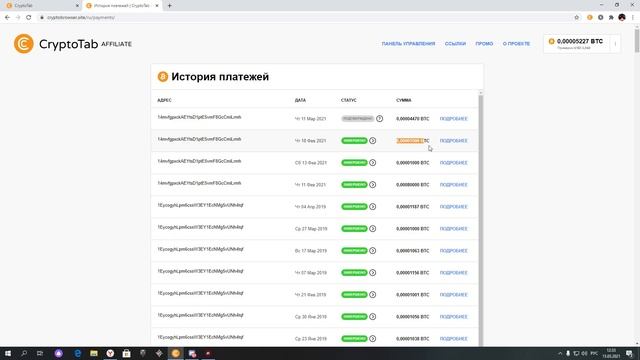The width and height of the screenshot is (640, 360).
Task: Open ПОДРОБНЕЕ for the 11 Мар 2021 payment
Action: [453, 119]
